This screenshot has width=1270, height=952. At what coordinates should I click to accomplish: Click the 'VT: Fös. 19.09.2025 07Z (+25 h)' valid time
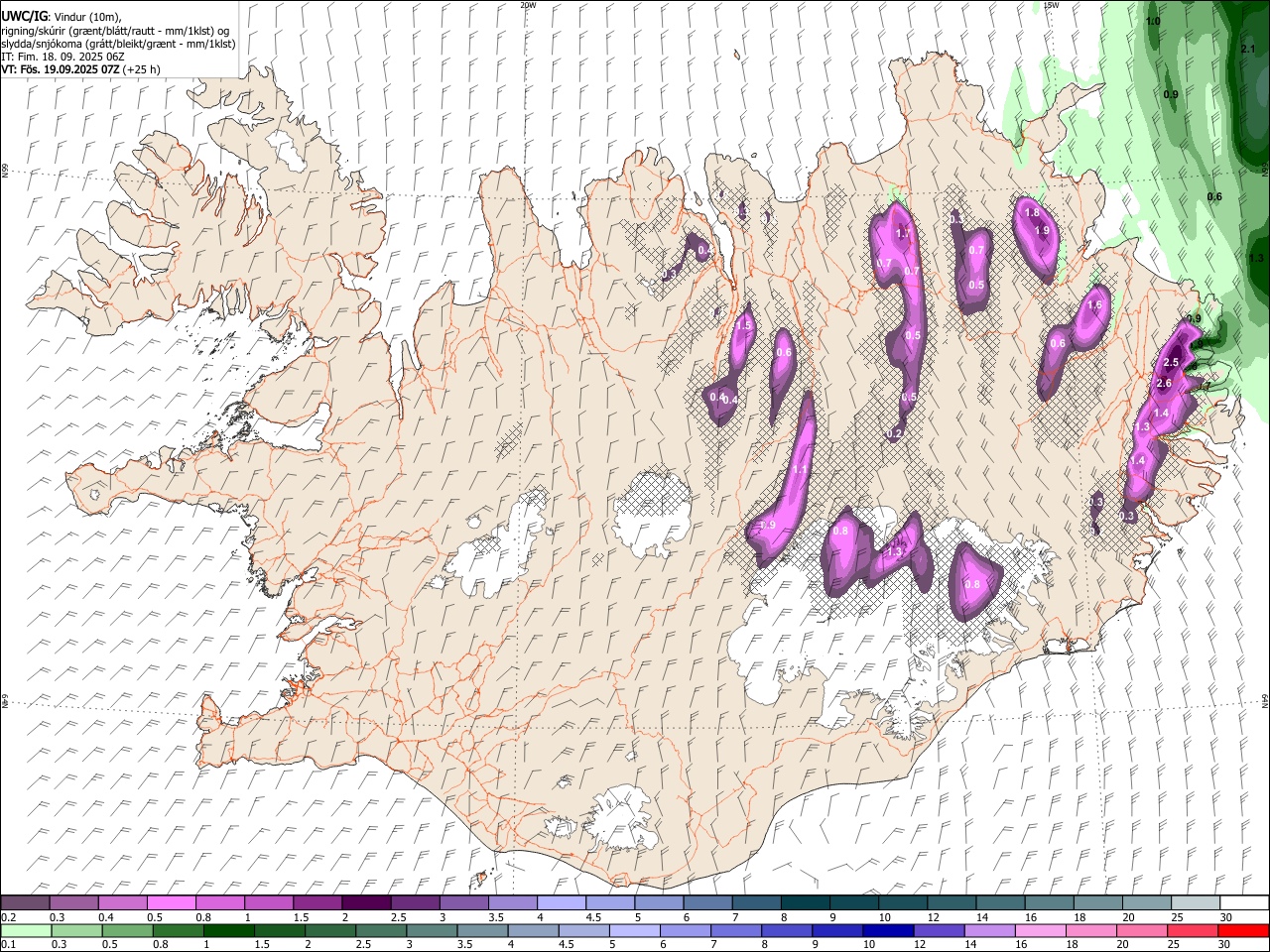(80, 69)
